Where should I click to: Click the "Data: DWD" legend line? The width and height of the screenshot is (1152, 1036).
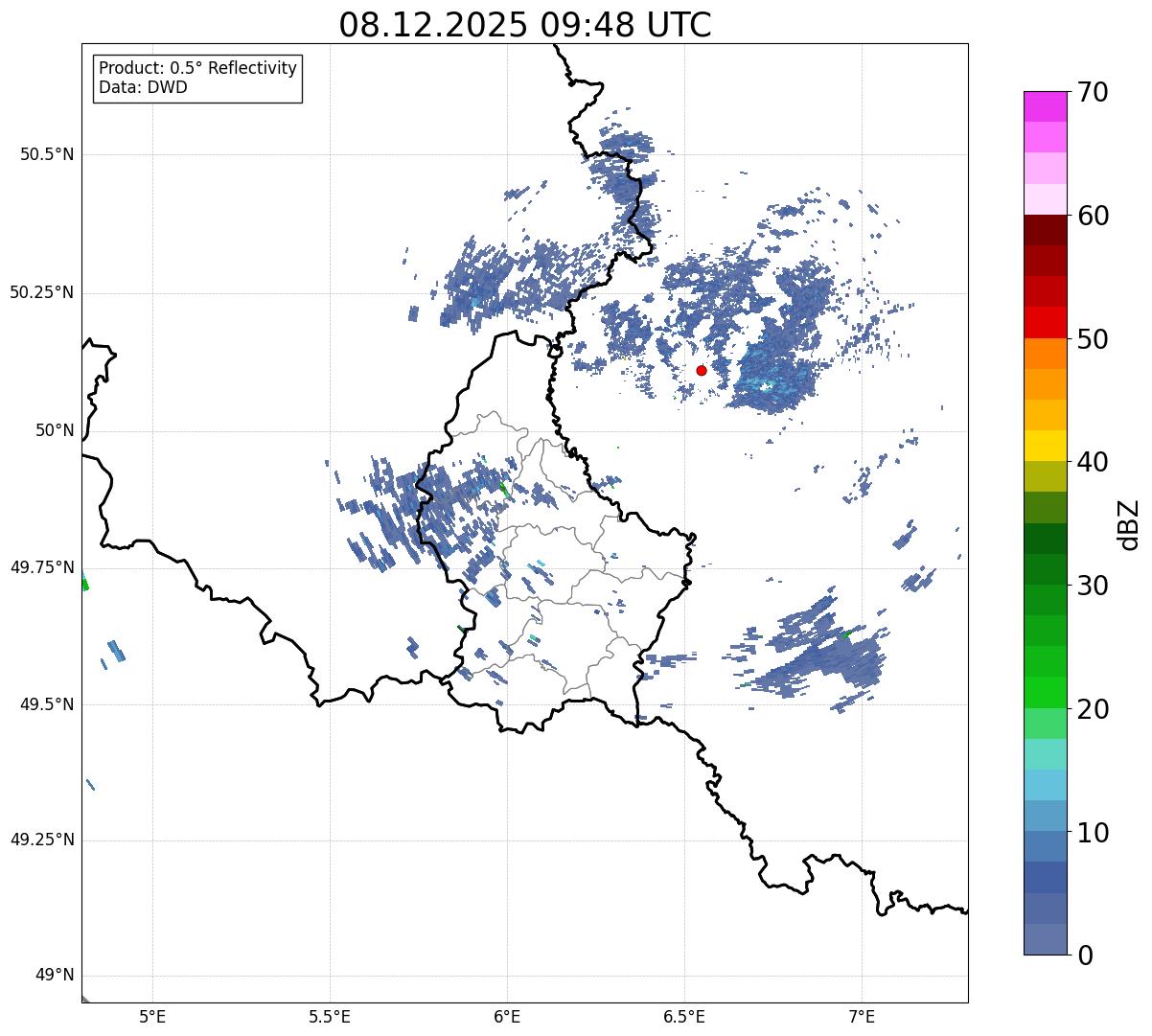143,87
